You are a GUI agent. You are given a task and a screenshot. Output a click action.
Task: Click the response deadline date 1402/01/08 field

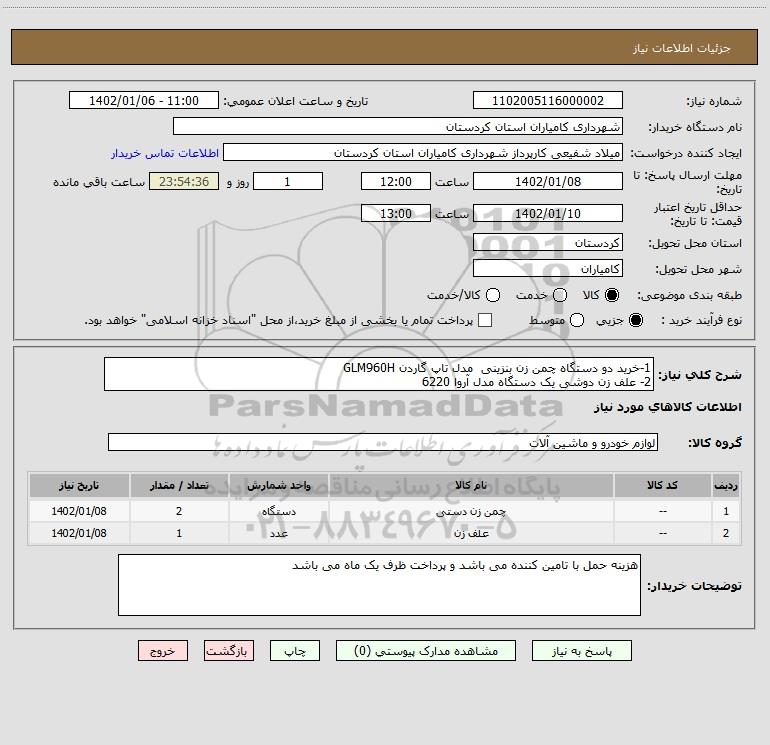pos(548,181)
